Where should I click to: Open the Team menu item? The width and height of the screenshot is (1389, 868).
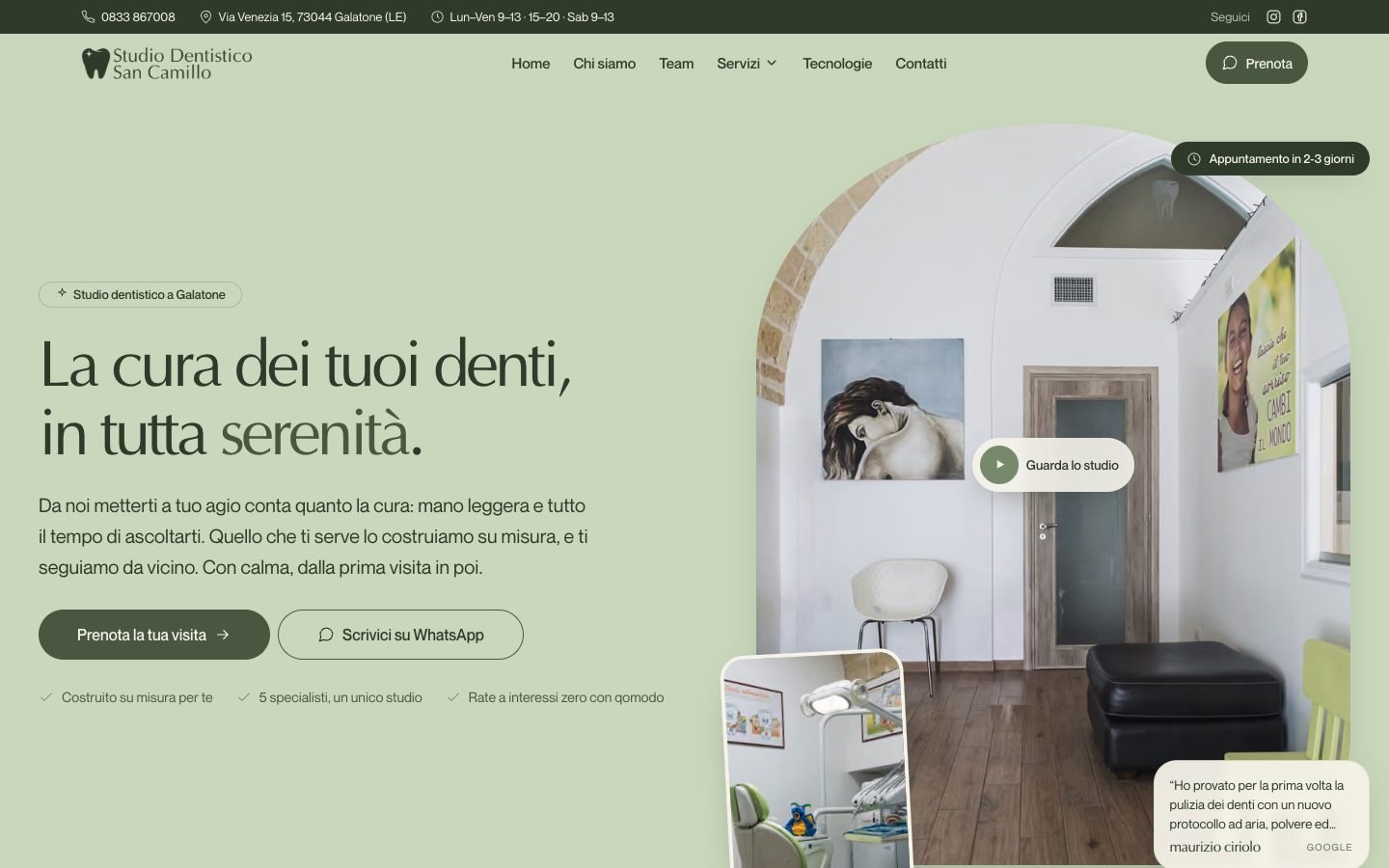coord(676,64)
